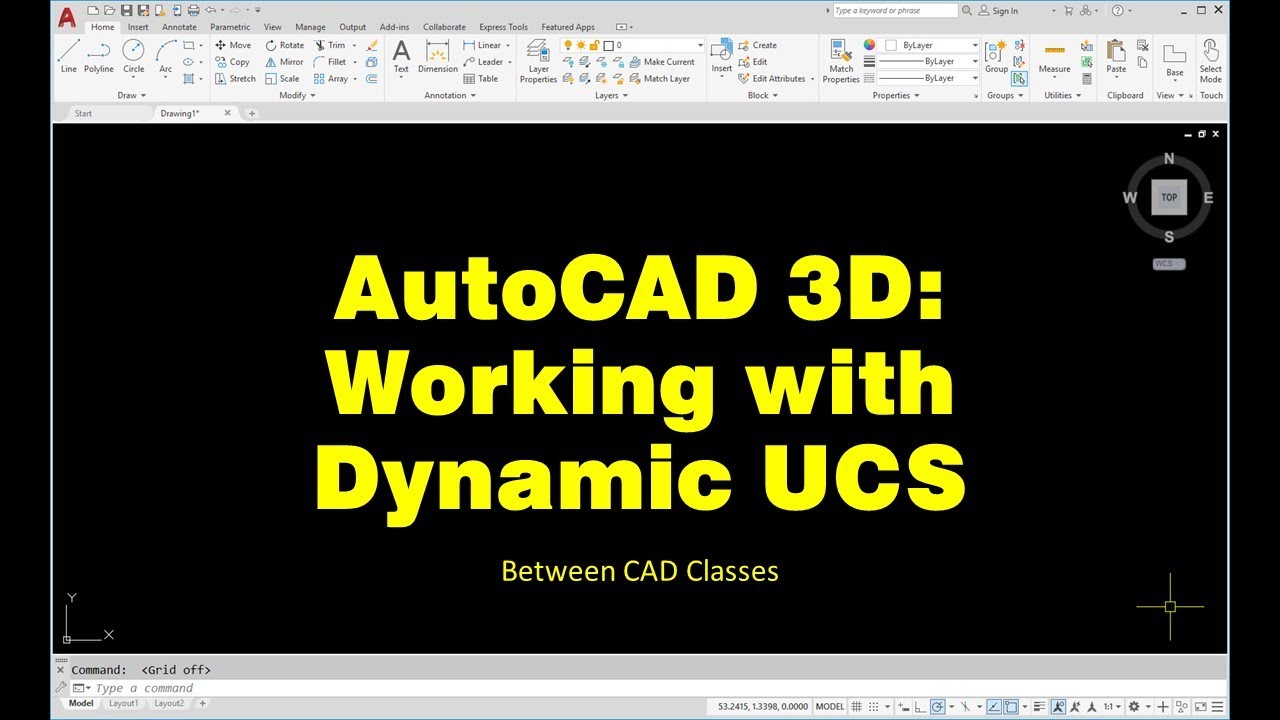Switch to the Layout1 tab

point(123,704)
